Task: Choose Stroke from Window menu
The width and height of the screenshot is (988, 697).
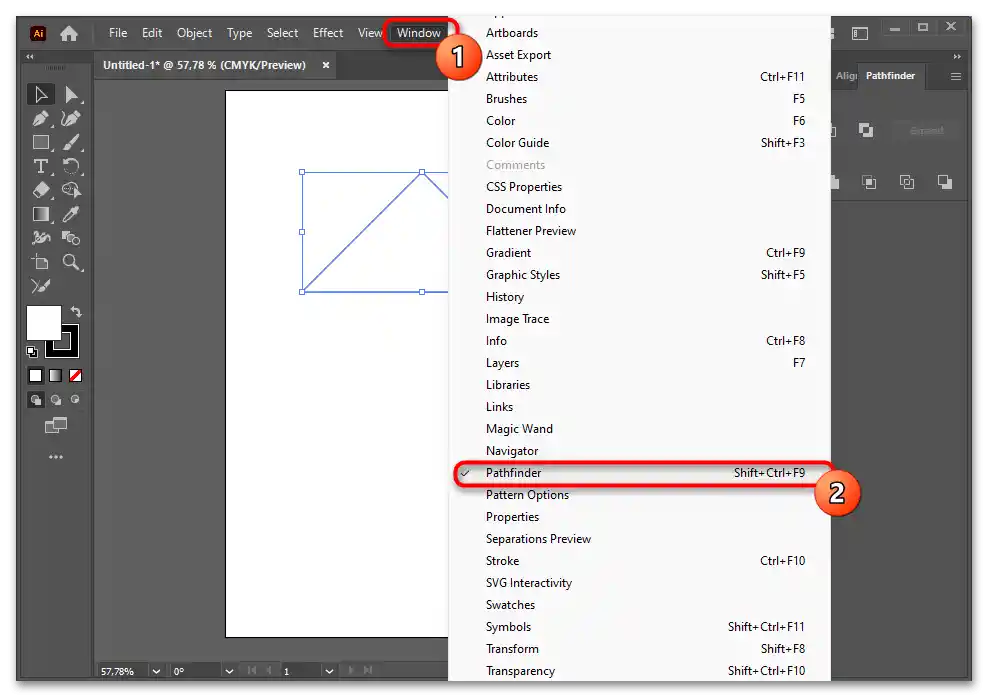Action: [641, 561]
